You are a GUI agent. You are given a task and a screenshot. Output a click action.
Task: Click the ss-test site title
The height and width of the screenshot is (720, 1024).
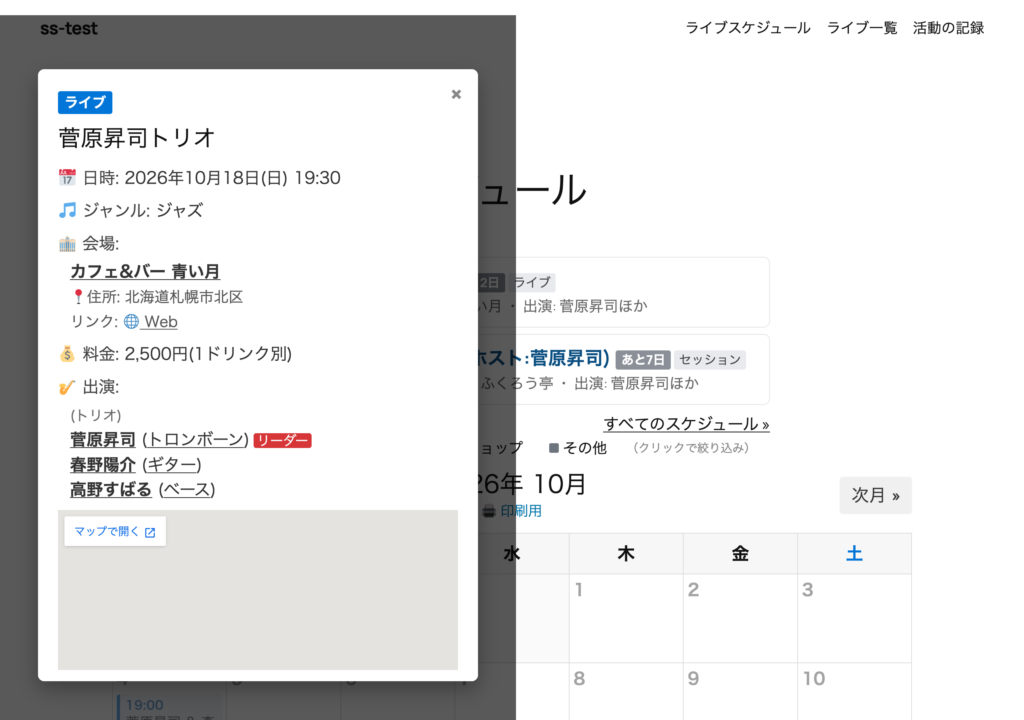pyautogui.click(x=69, y=29)
